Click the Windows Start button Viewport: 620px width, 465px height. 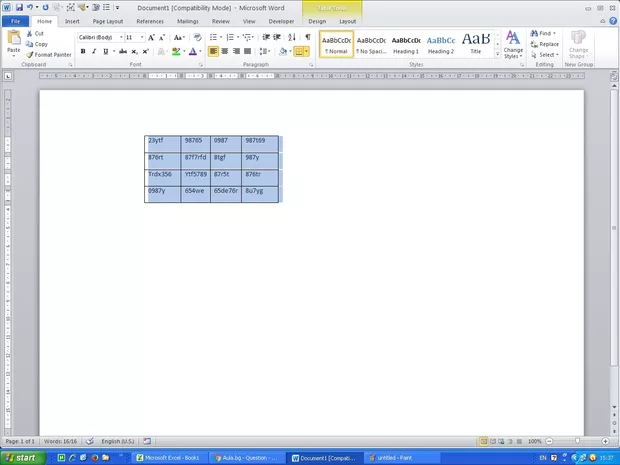(x=22, y=457)
